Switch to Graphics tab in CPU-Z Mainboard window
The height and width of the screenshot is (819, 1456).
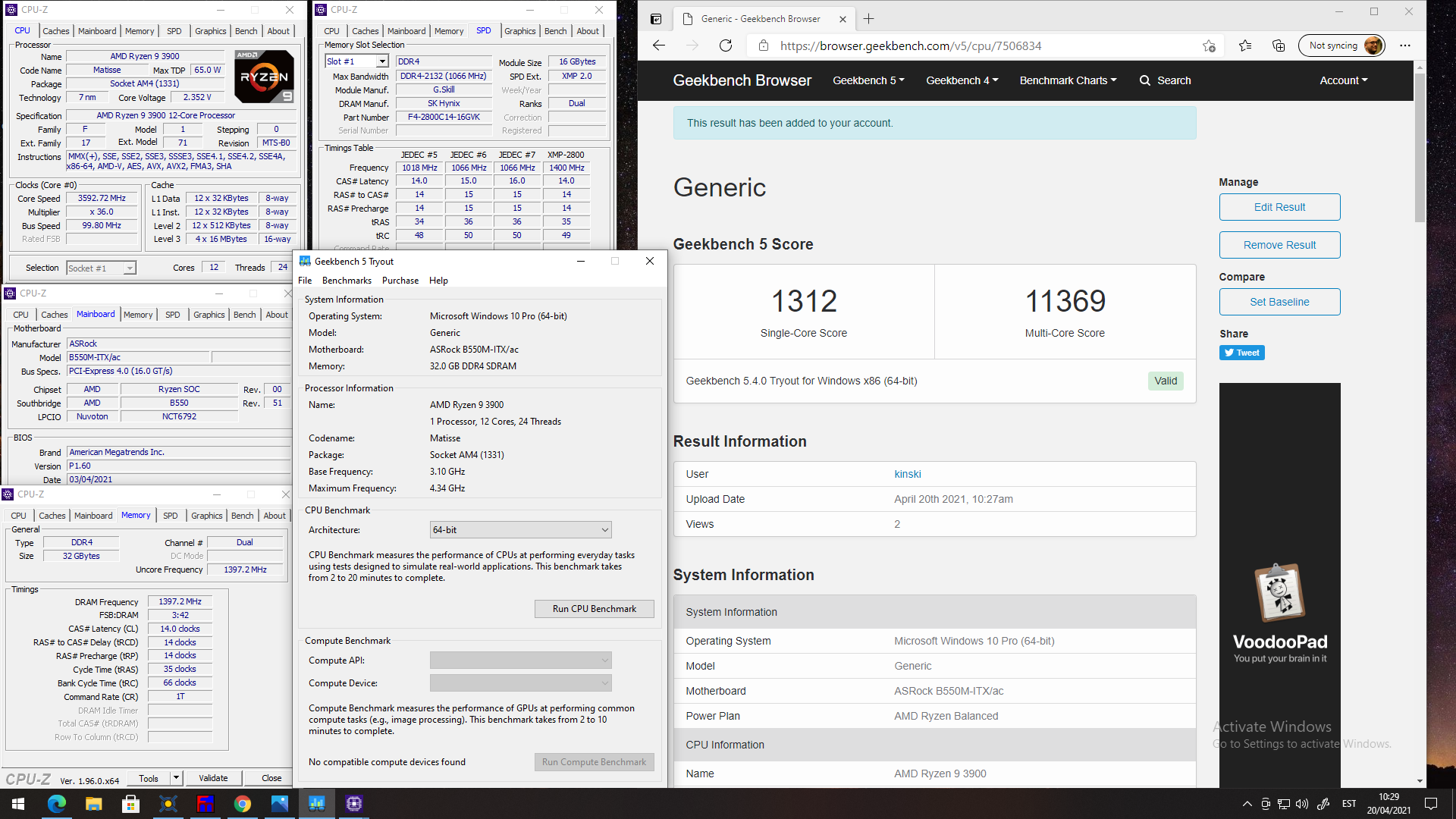point(209,315)
